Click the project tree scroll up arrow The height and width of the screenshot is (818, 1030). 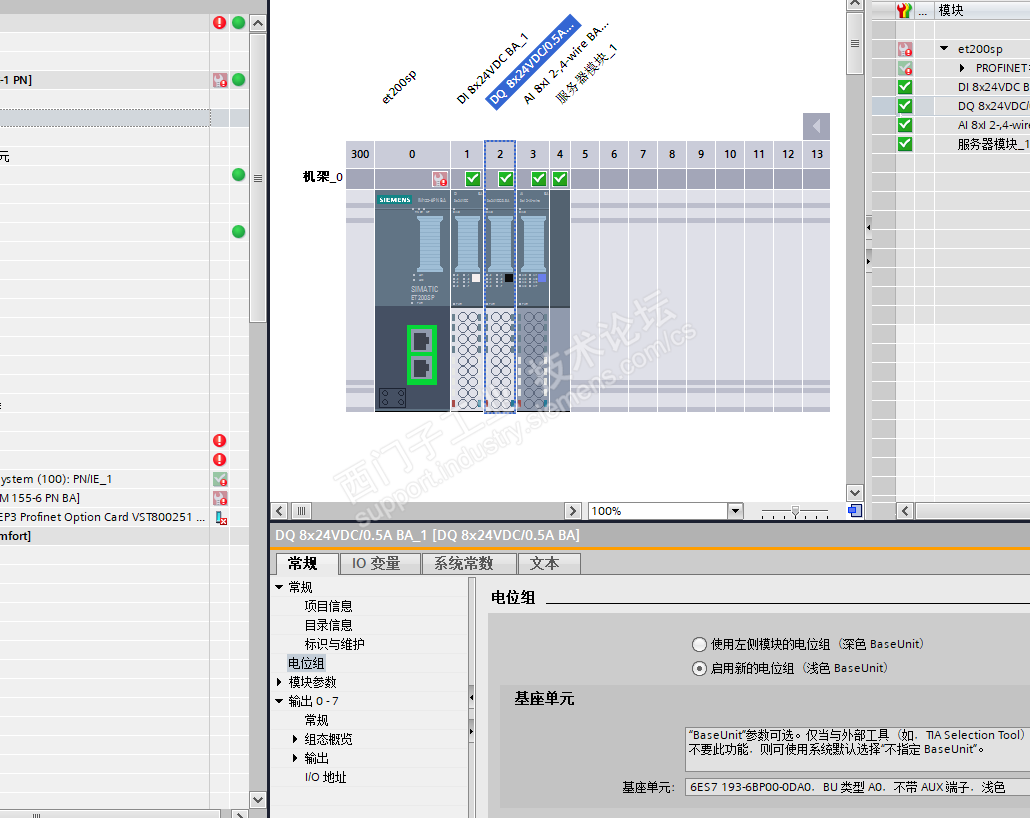258,24
